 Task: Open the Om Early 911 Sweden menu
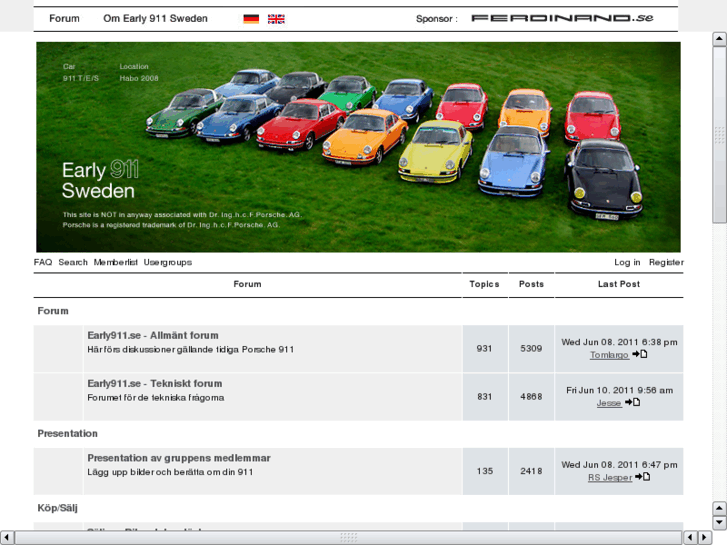coord(155,19)
